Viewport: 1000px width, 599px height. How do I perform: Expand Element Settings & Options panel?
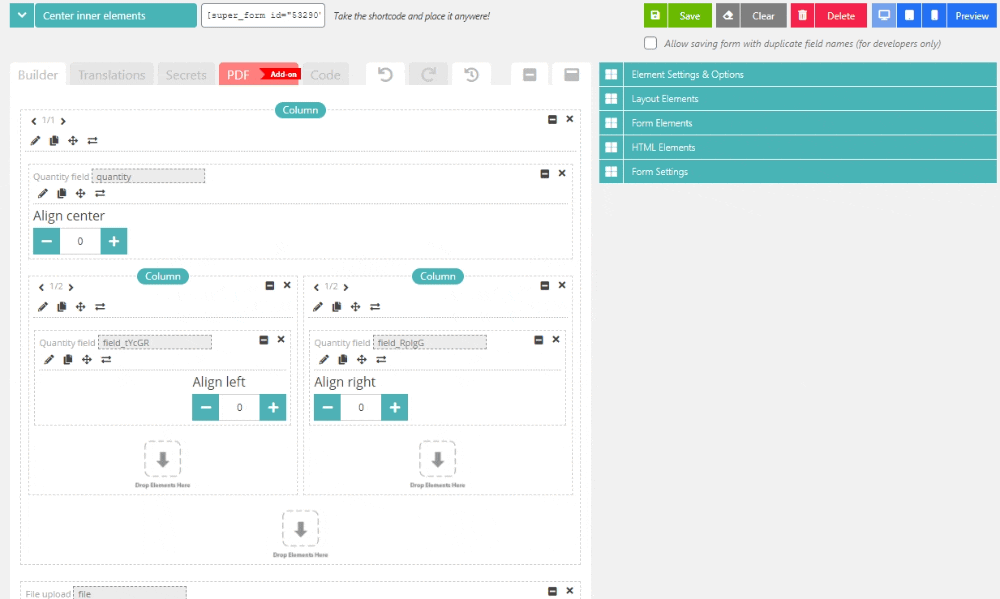click(x=798, y=74)
